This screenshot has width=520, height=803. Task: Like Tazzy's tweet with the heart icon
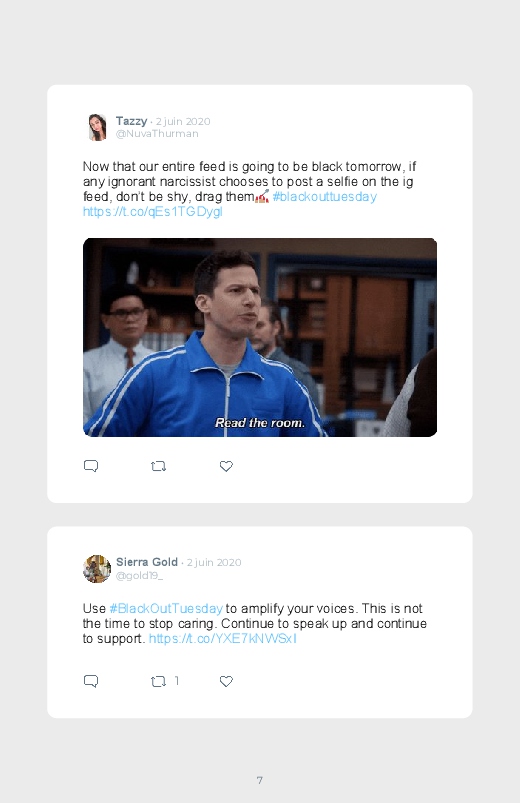(226, 466)
